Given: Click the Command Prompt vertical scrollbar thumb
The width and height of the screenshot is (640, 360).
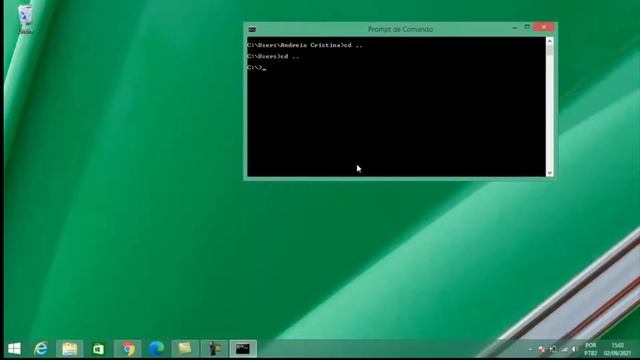Looking at the screenshot, I should 550,50.
